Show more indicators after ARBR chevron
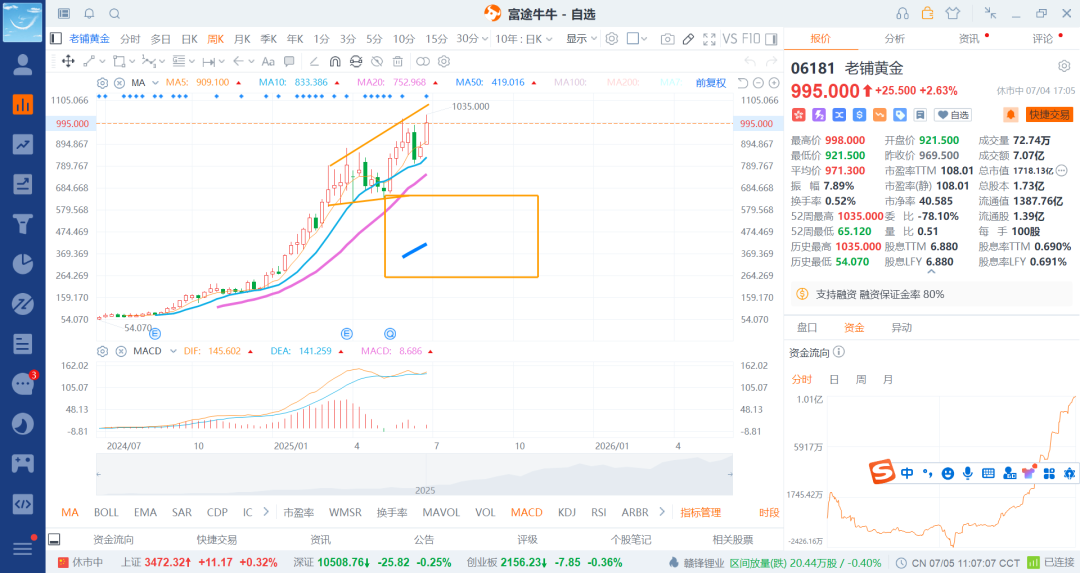Viewport: 1080px width, 573px height. pos(662,512)
